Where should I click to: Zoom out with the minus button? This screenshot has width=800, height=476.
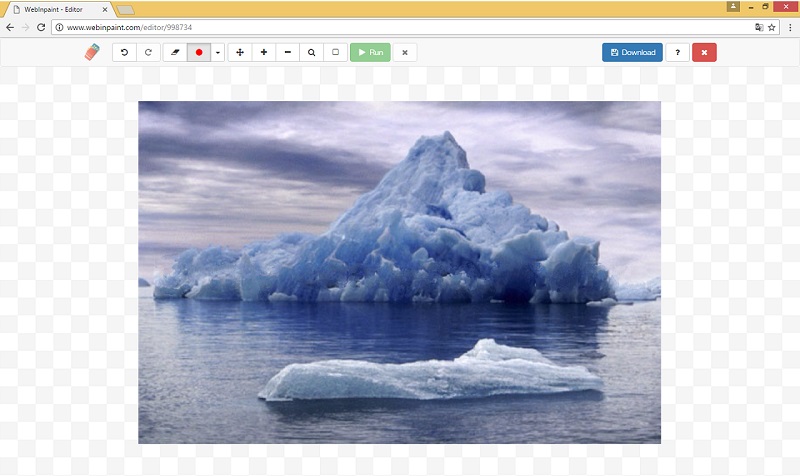point(288,52)
